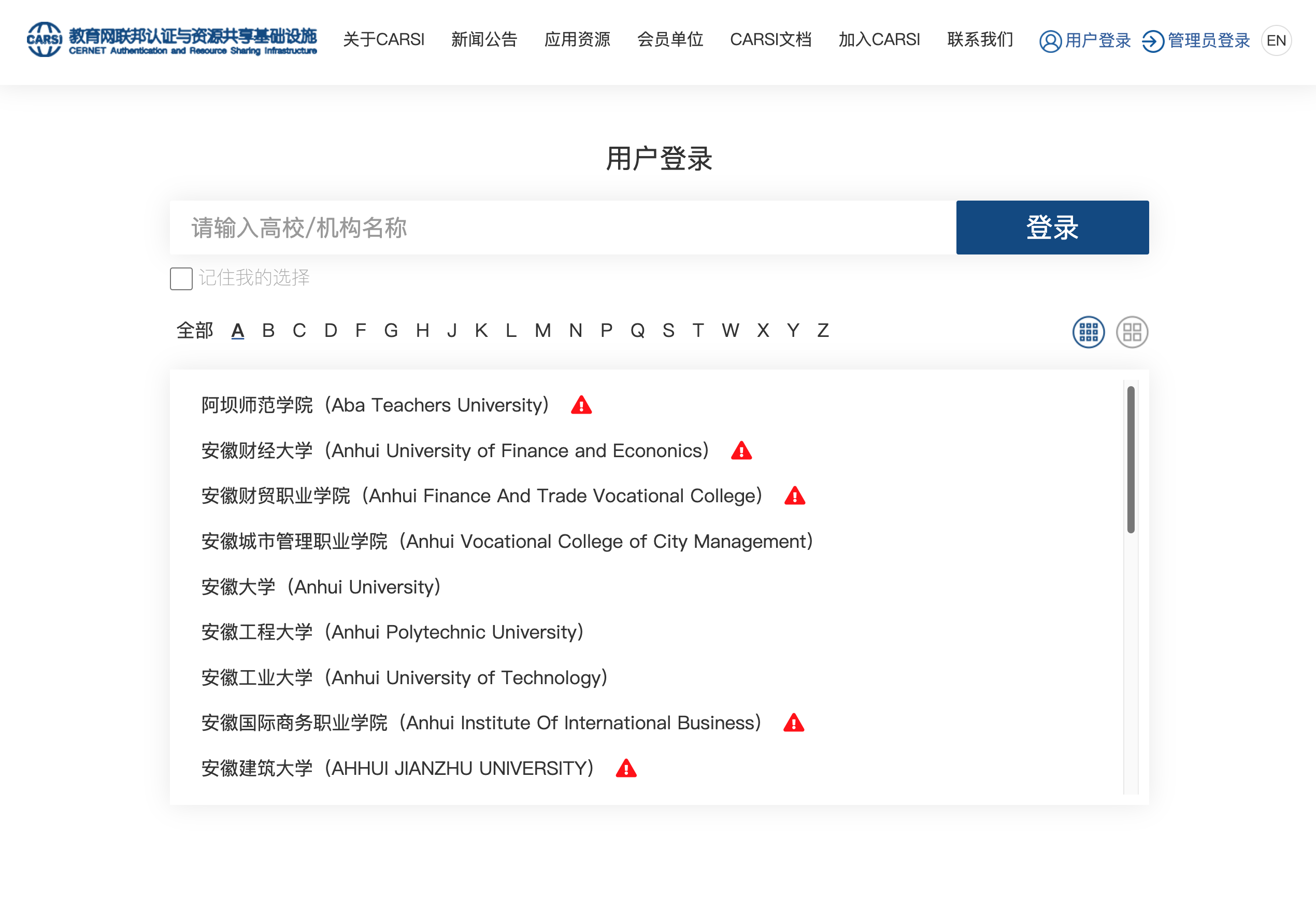Screen dimensions: 1316x906
Task: Choose 安徽建筑大学 (AHHUI JIANZHU UNIVERSITY)
Action: pos(398,769)
